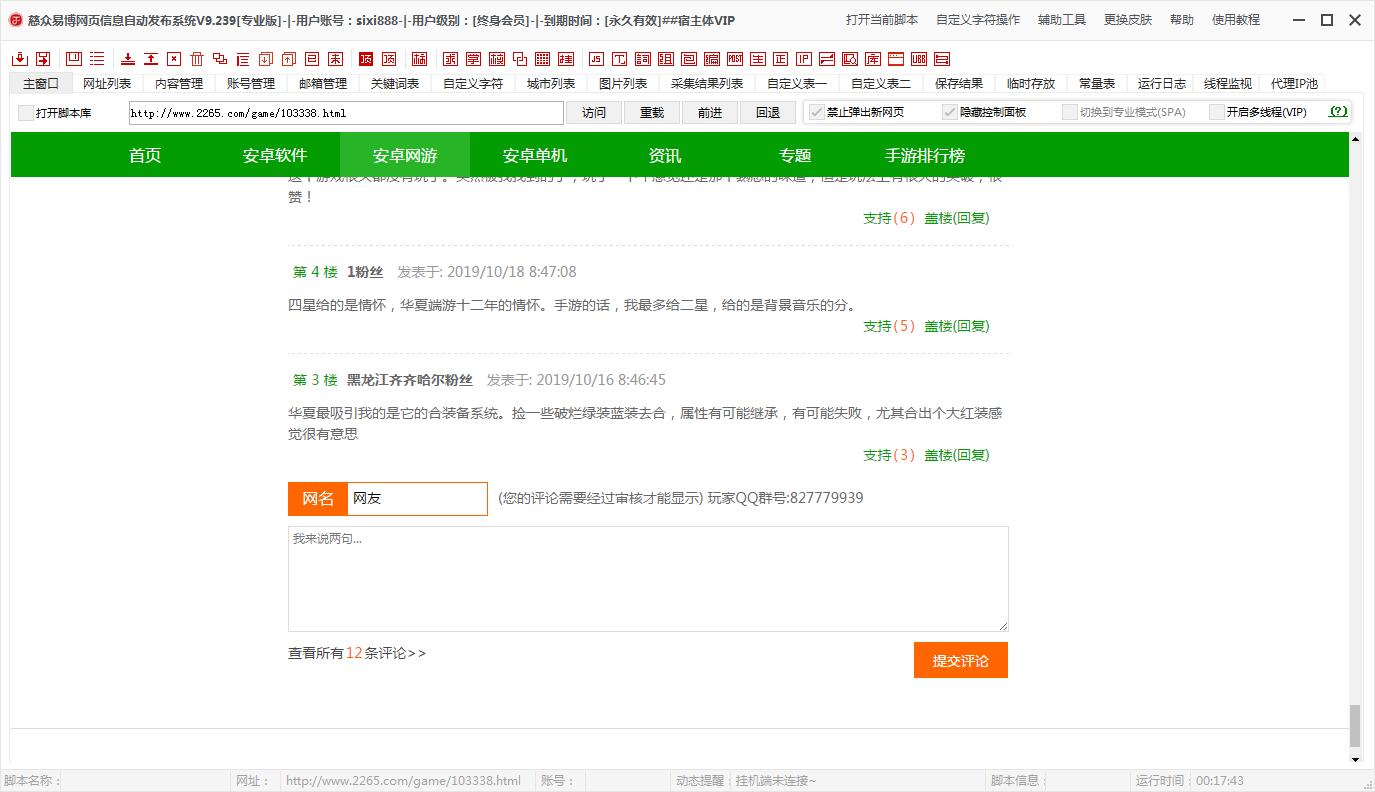Click the 访问 visit button

(594, 113)
